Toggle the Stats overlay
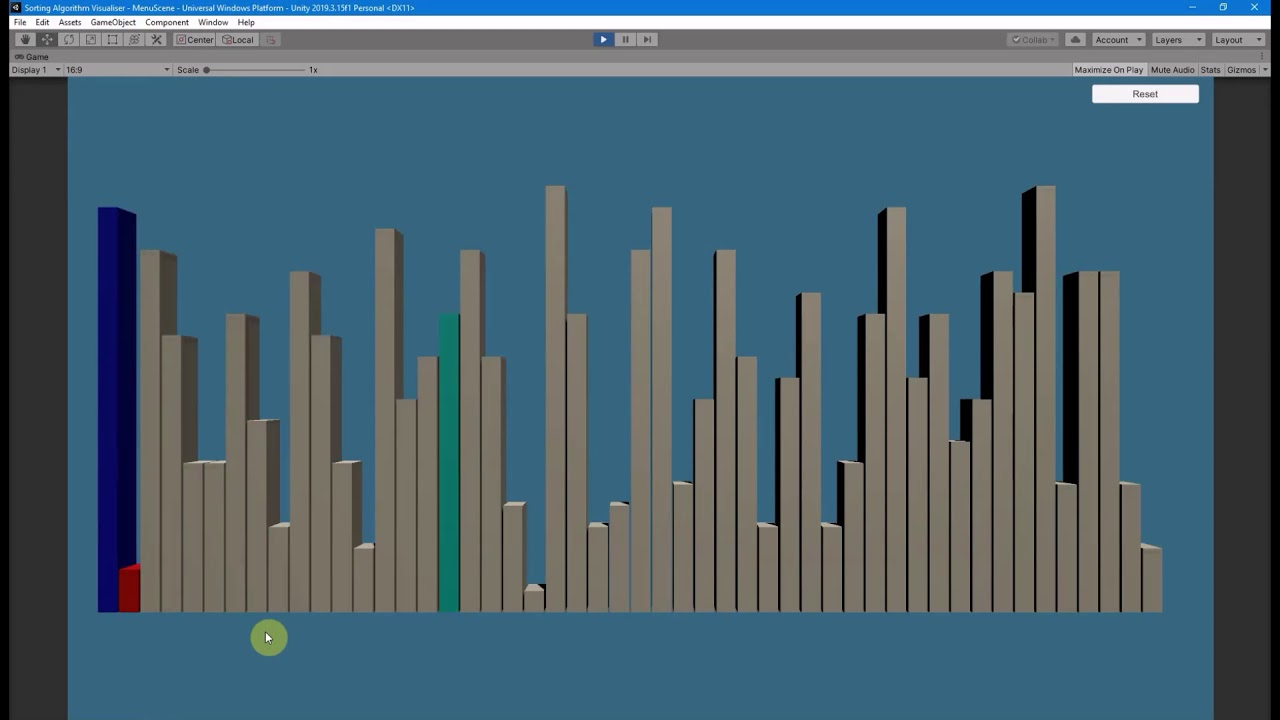The width and height of the screenshot is (1280, 720). tap(1210, 70)
